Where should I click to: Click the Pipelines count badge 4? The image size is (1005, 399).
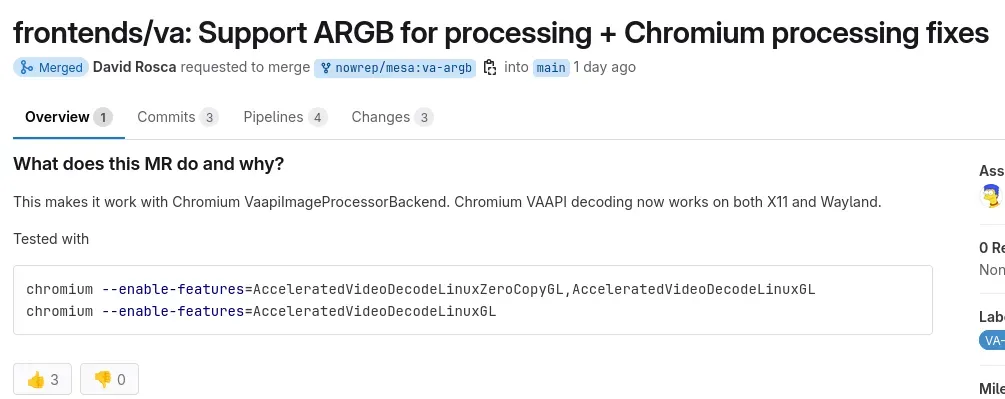point(317,117)
